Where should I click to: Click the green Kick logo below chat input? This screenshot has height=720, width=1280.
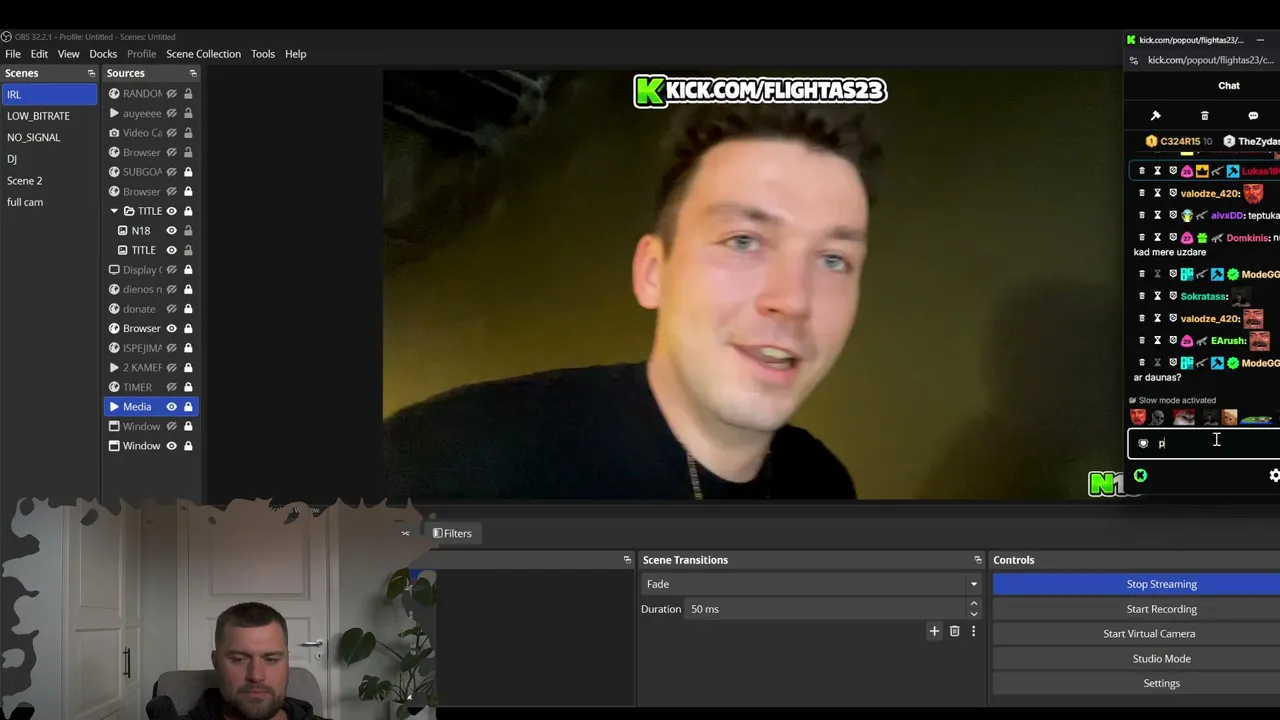1140,476
